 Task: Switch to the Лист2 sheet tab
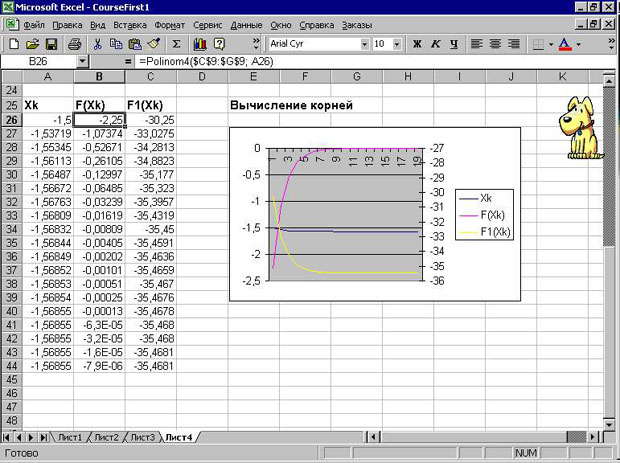tap(105, 437)
